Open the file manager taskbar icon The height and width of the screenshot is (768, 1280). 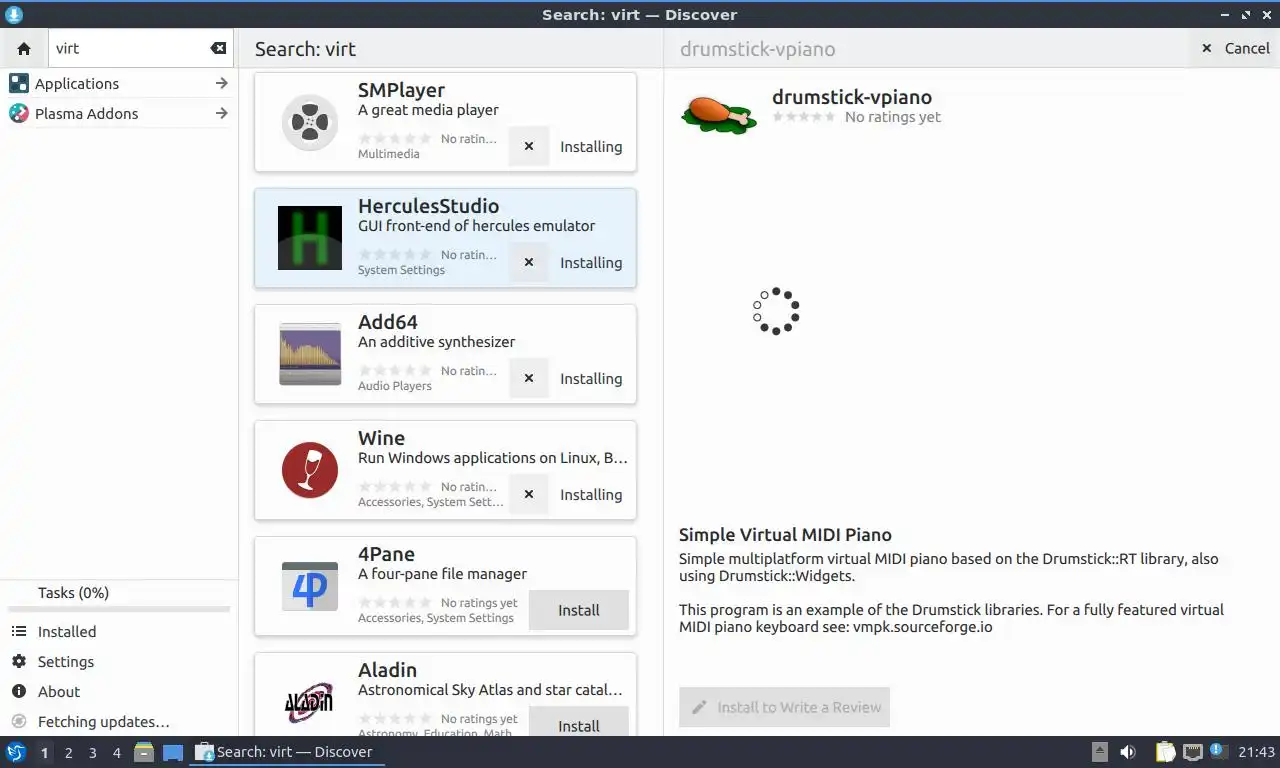(x=144, y=752)
